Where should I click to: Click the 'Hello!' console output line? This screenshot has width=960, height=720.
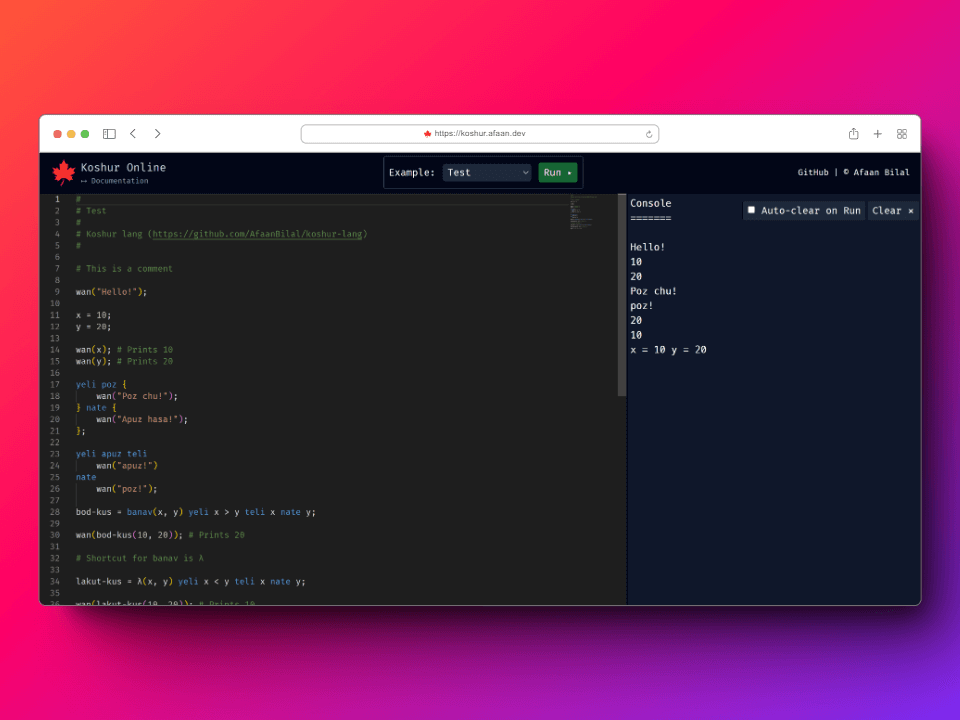[x=648, y=247]
